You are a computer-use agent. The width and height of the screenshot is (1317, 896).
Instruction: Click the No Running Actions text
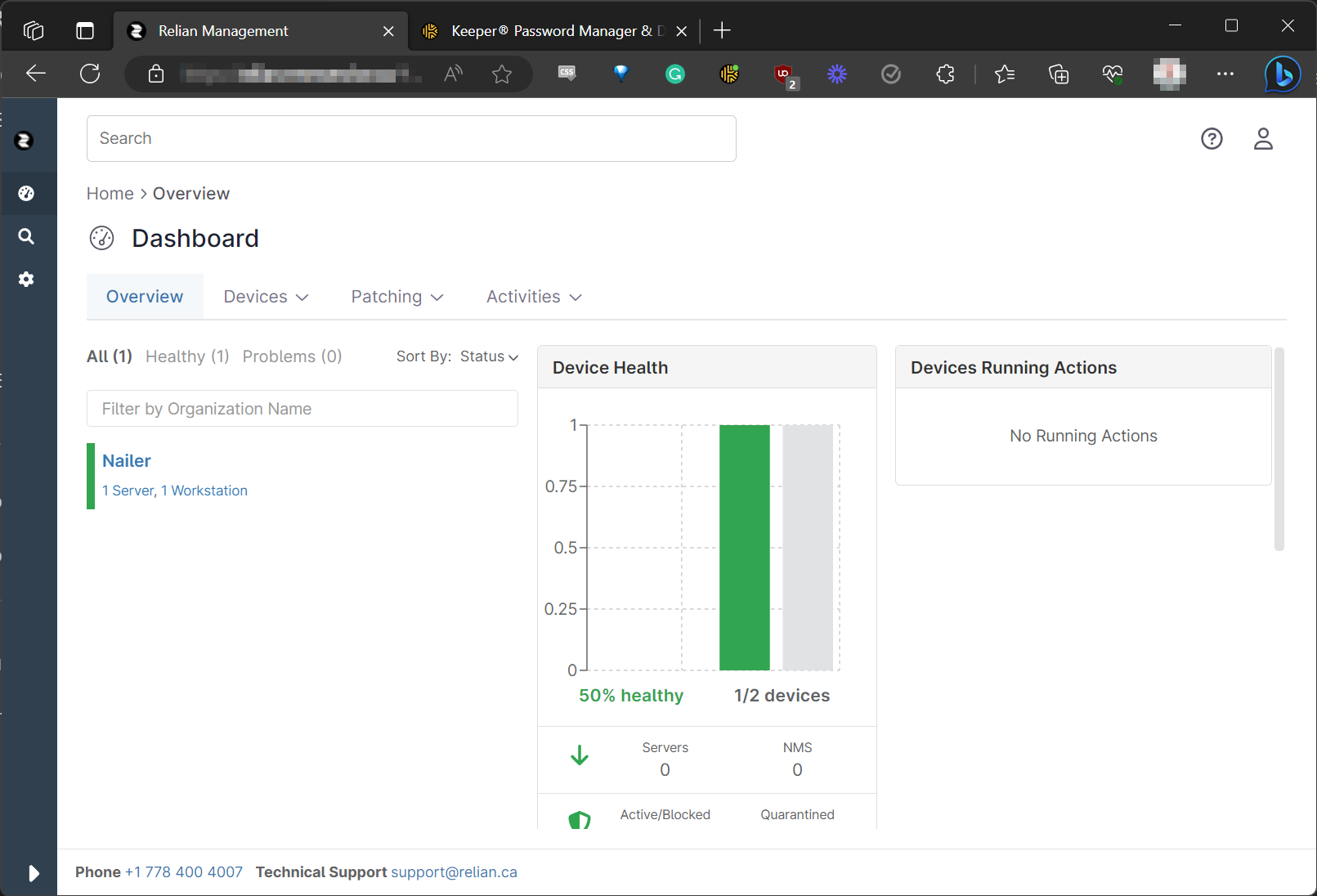tap(1083, 436)
